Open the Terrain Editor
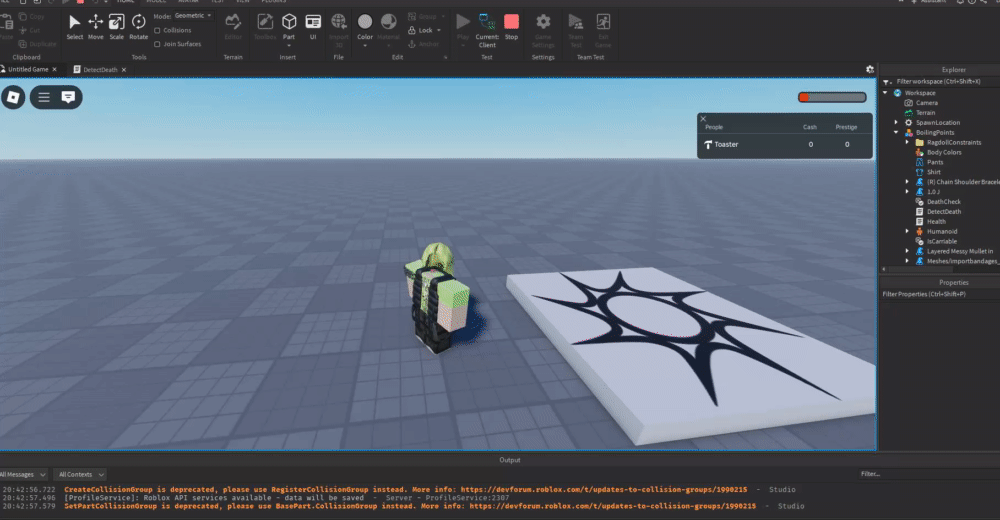The width and height of the screenshot is (1000, 520). (233, 27)
